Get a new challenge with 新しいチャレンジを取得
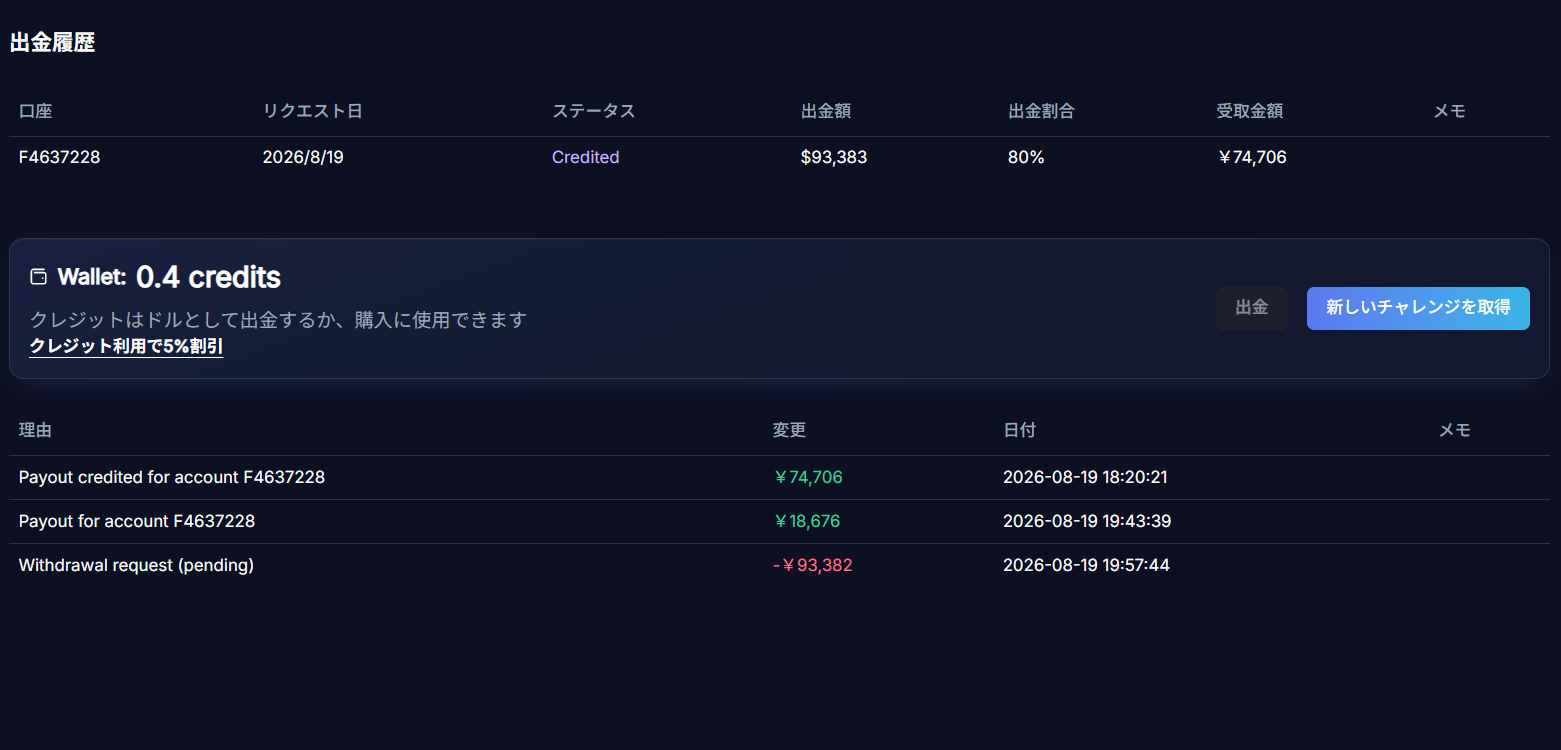The image size is (1561, 750). (x=1418, y=308)
